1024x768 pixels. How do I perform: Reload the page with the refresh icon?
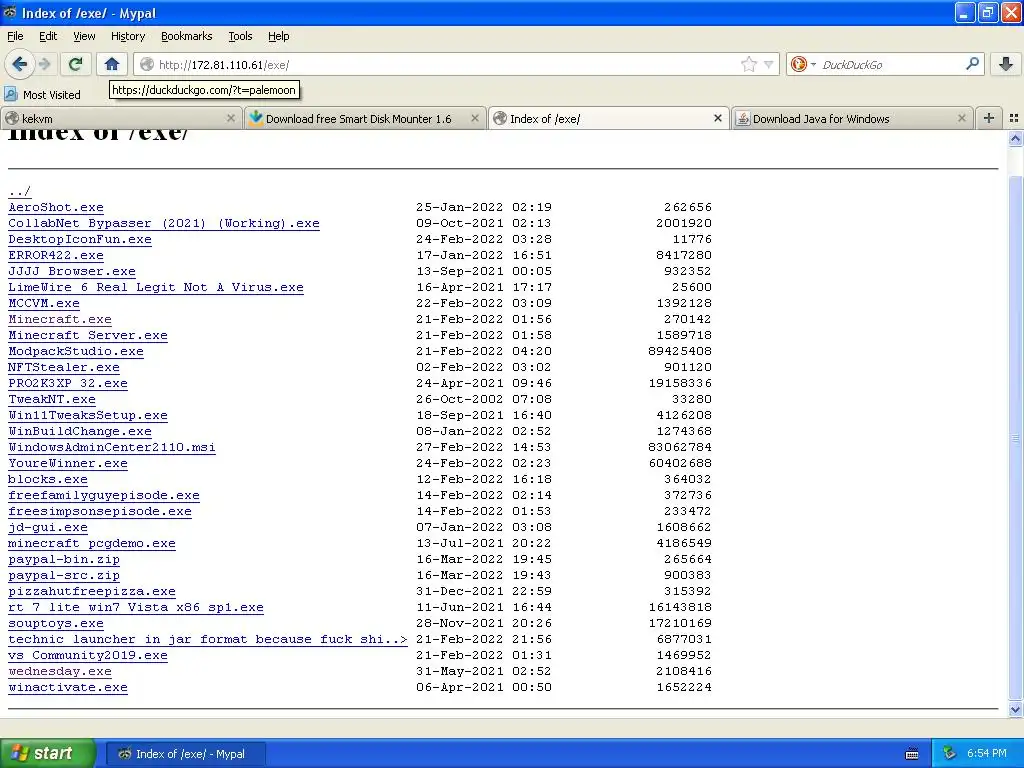coord(75,64)
